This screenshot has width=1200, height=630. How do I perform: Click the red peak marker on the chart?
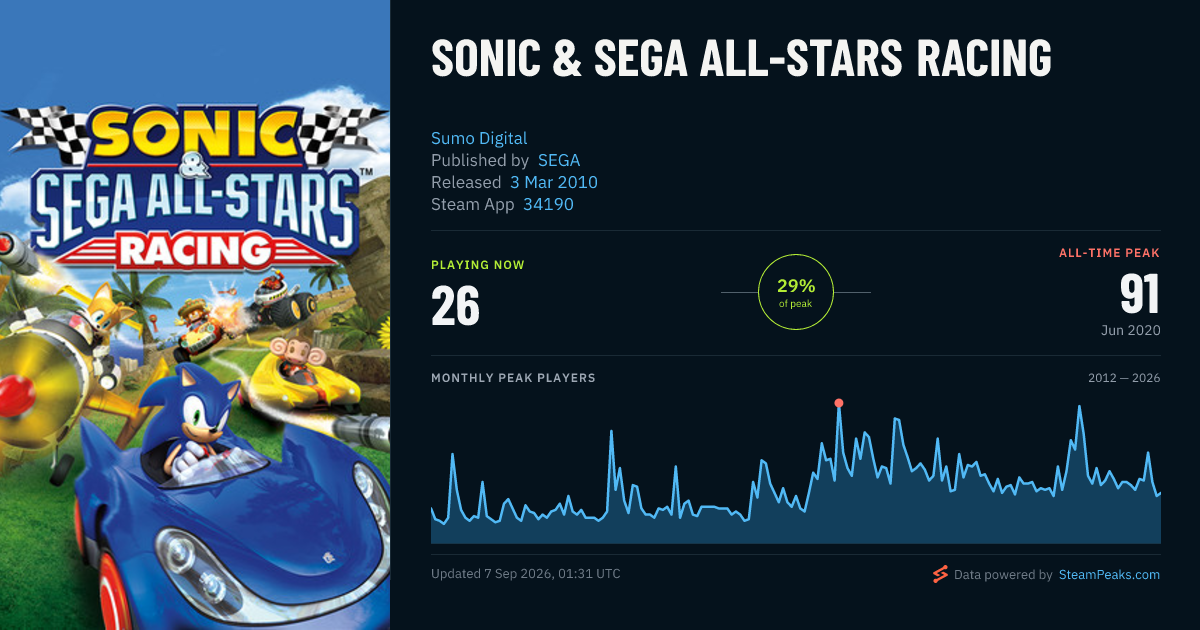click(839, 403)
